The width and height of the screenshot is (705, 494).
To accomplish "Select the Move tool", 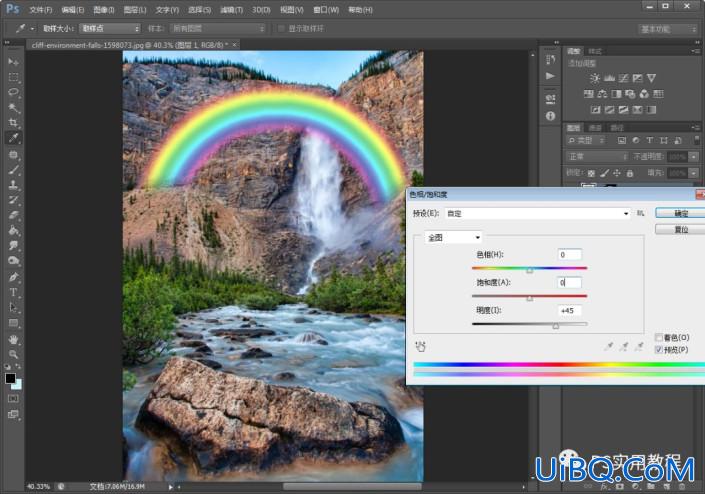I will [13, 62].
